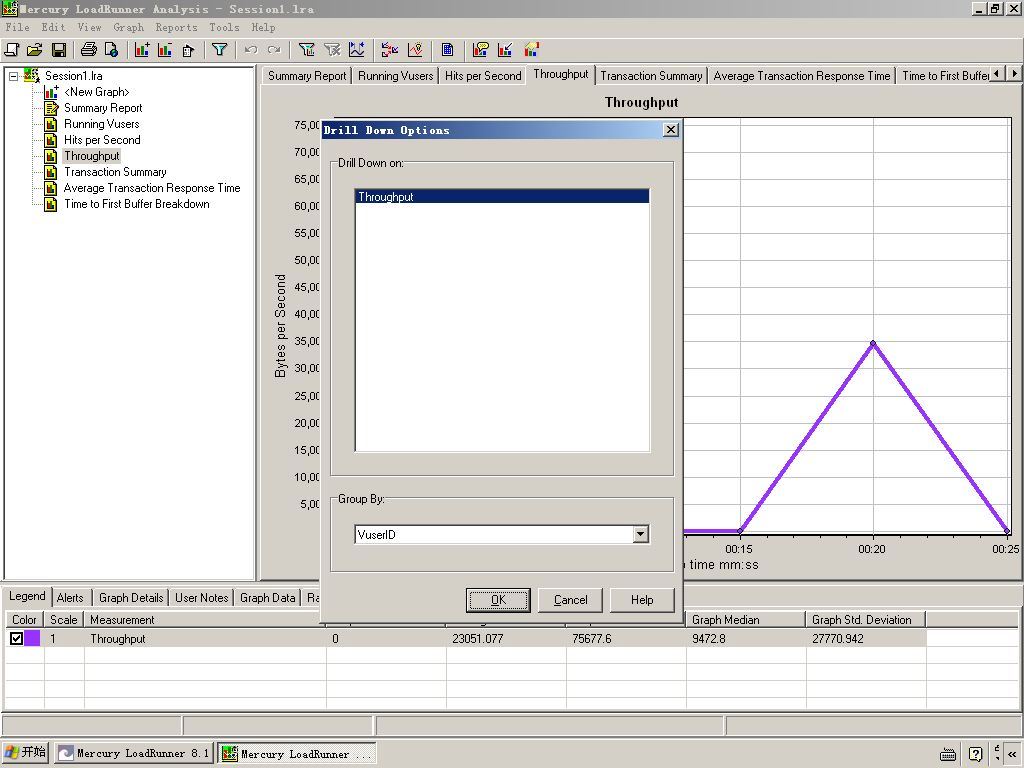Switch to the Transaction Summary tab
Viewport: 1024px width, 768px height.
click(x=651, y=76)
